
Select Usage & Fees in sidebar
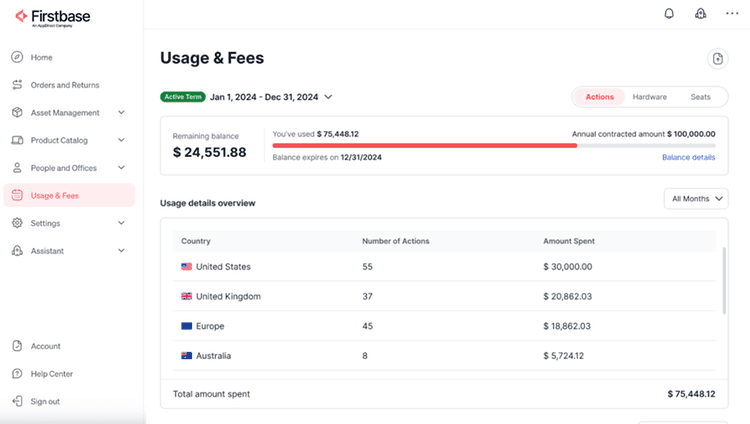pos(55,195)
